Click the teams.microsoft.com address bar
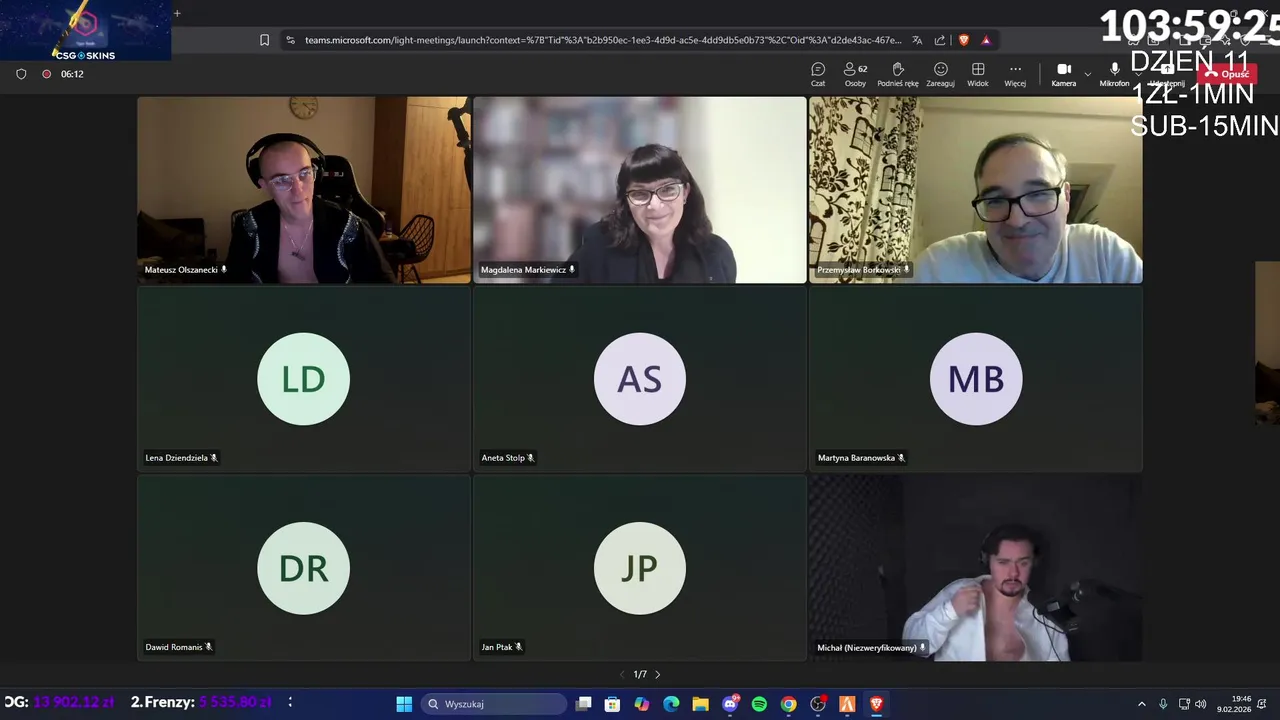This screenshot has height=720, width=1280. click(x=603, y=40)
